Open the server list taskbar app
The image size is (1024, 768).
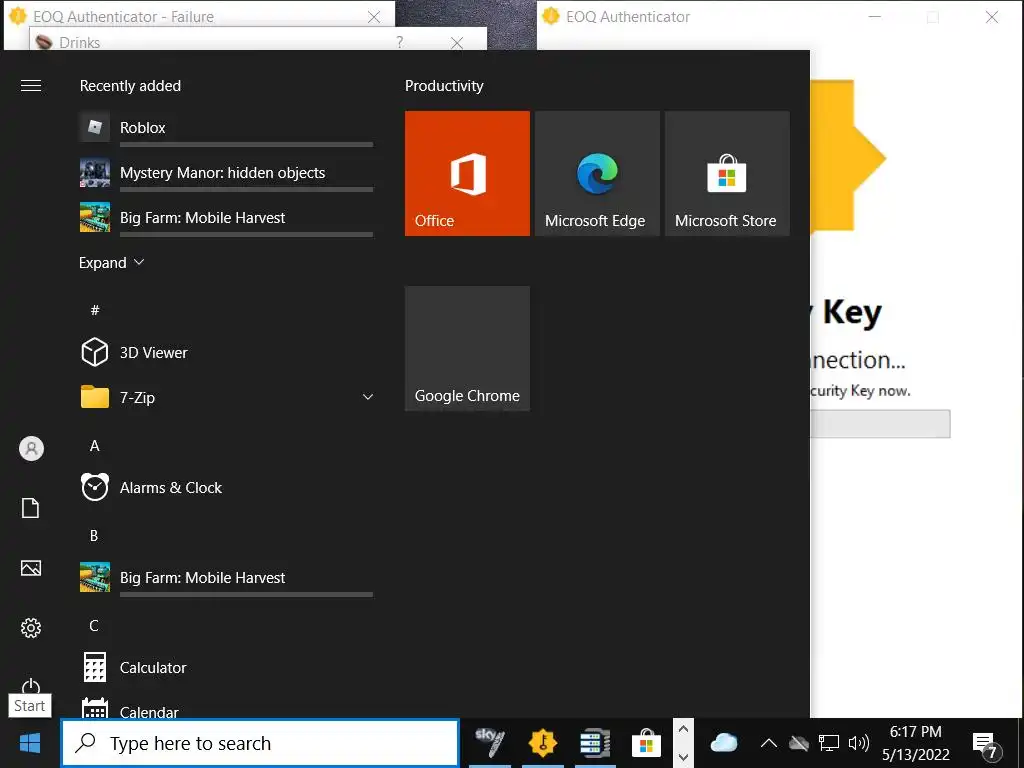coord(595,743)
